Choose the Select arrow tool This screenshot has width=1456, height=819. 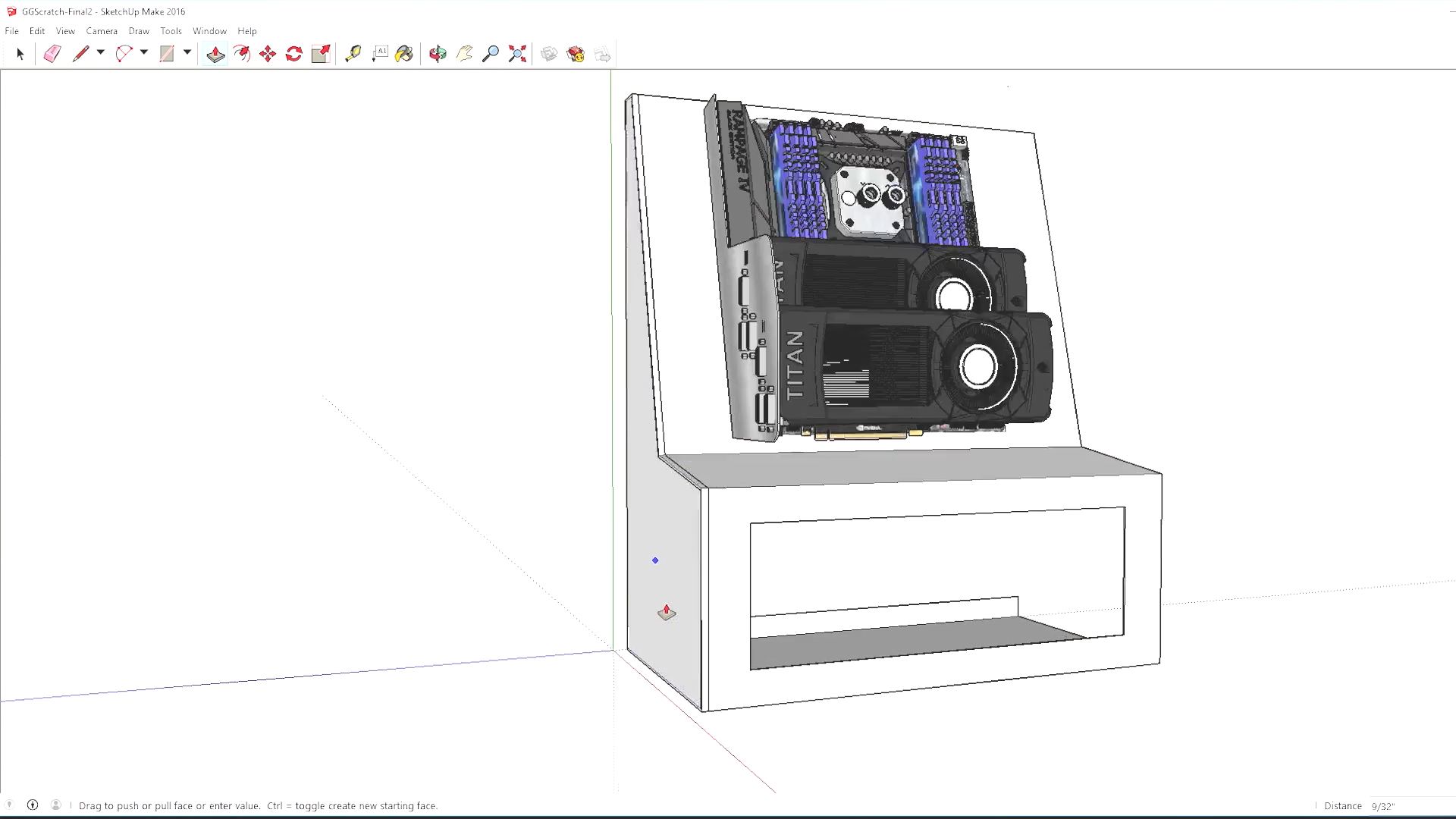tap(20, 54)
